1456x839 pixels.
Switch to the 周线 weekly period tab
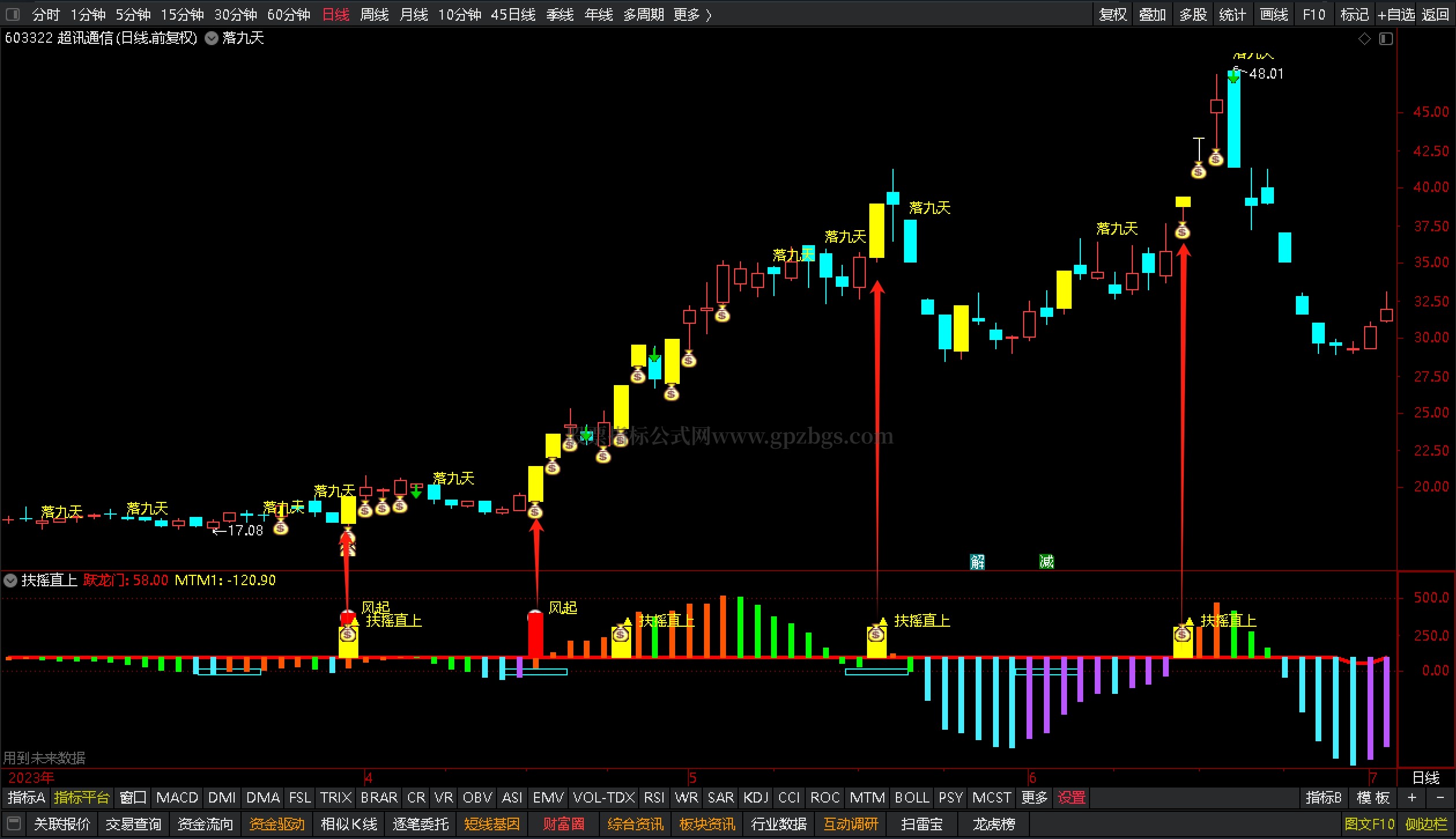374,14
